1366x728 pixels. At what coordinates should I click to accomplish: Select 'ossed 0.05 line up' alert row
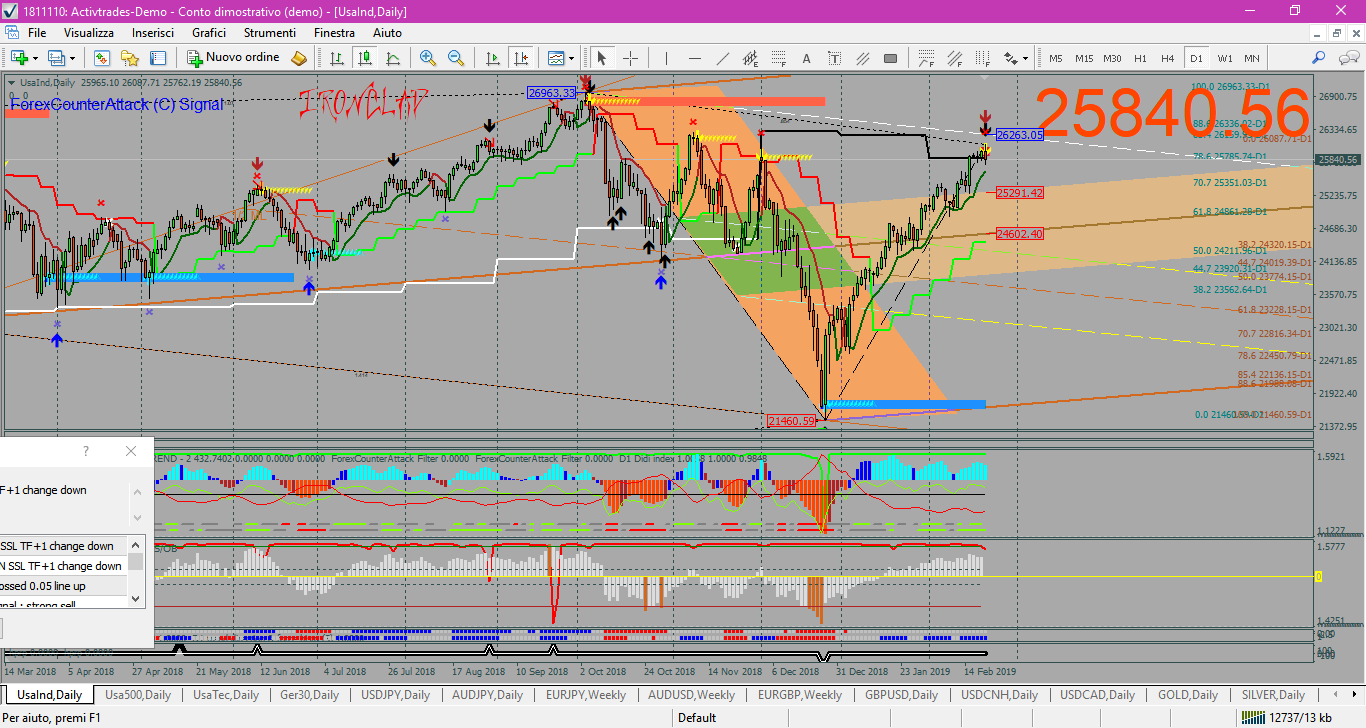point(64,585)
